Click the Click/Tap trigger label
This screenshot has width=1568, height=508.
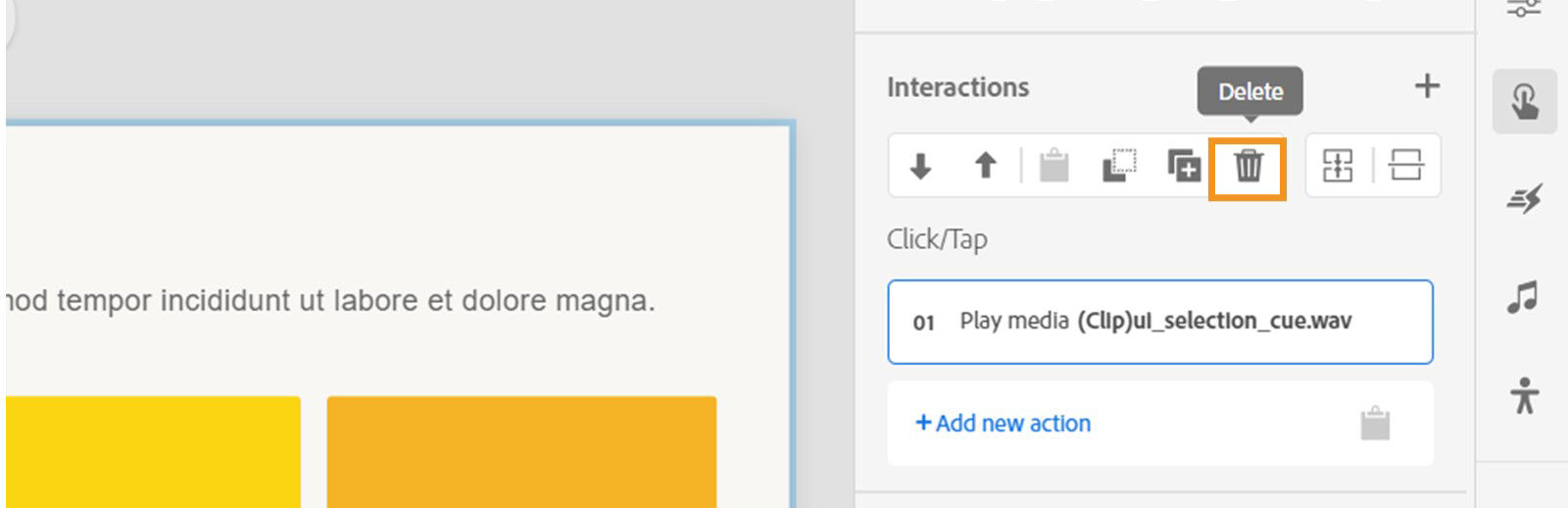click(x=937, y=239)
